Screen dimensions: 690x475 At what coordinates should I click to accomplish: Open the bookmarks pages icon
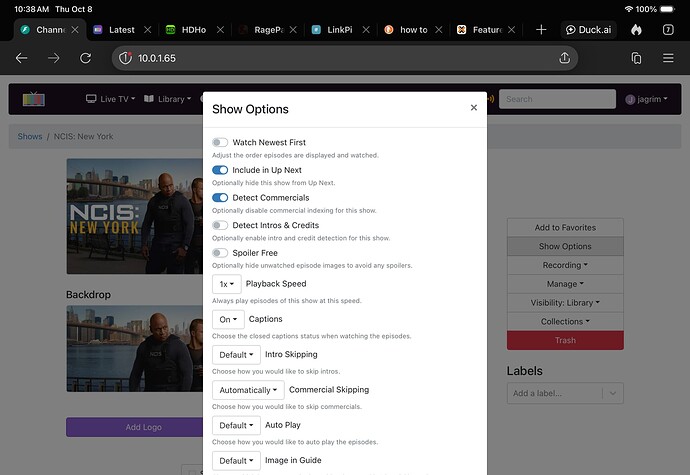(x=636, y=58)
